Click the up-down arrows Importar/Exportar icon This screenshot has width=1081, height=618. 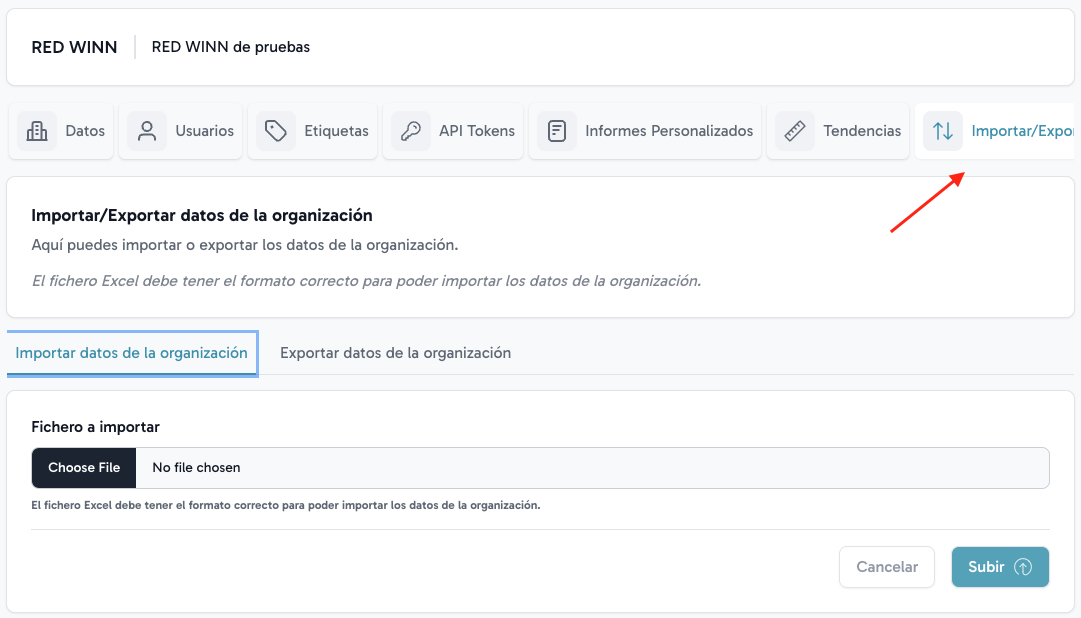(x=943, y=131)
